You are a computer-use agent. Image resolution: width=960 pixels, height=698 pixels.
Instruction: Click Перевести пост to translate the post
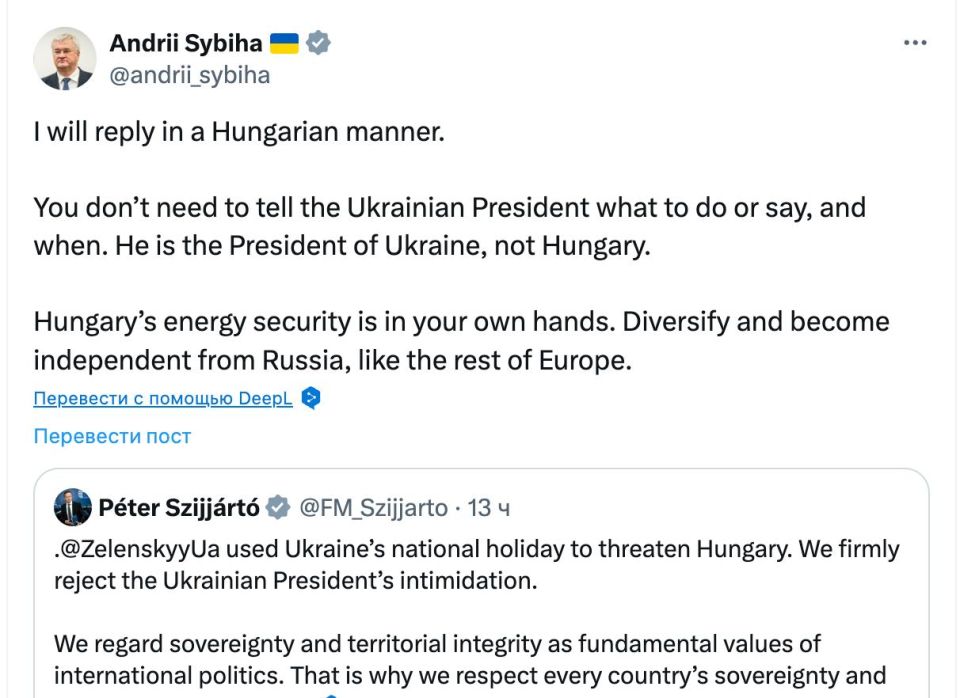click(x=111, y=435)
